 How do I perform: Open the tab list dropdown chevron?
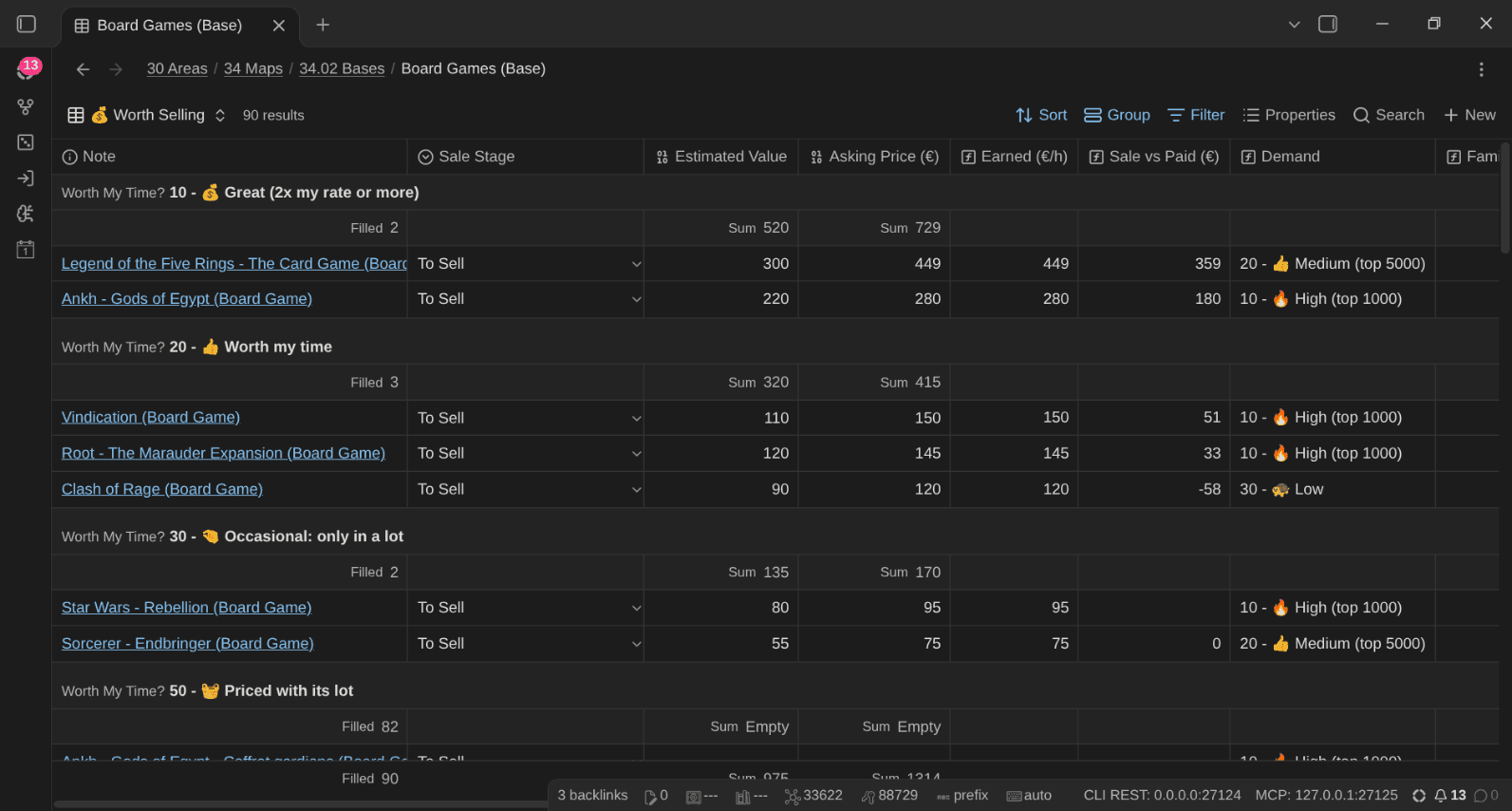tap(1294, 25)
